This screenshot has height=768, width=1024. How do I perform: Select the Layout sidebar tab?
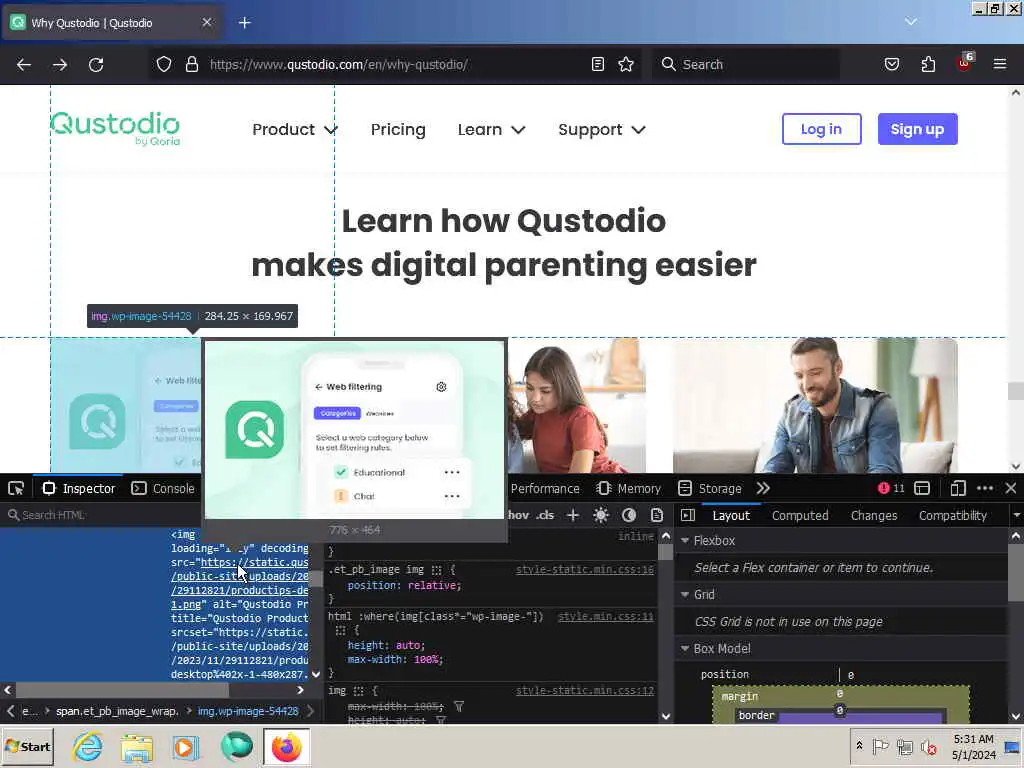click(x=731, y=515)
